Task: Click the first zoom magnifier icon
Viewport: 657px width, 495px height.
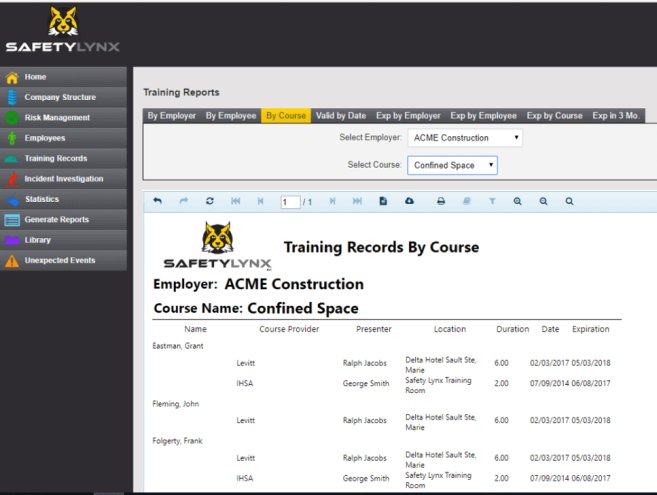Action: [x=517, y=201]
